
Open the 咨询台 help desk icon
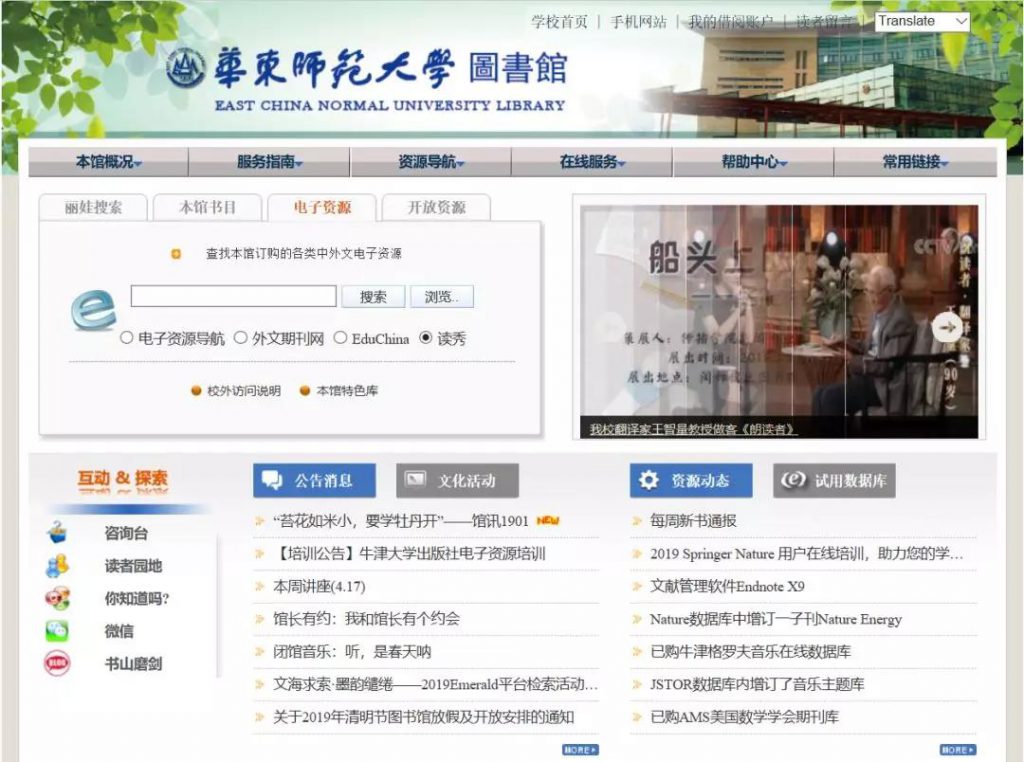coord(57,533)
